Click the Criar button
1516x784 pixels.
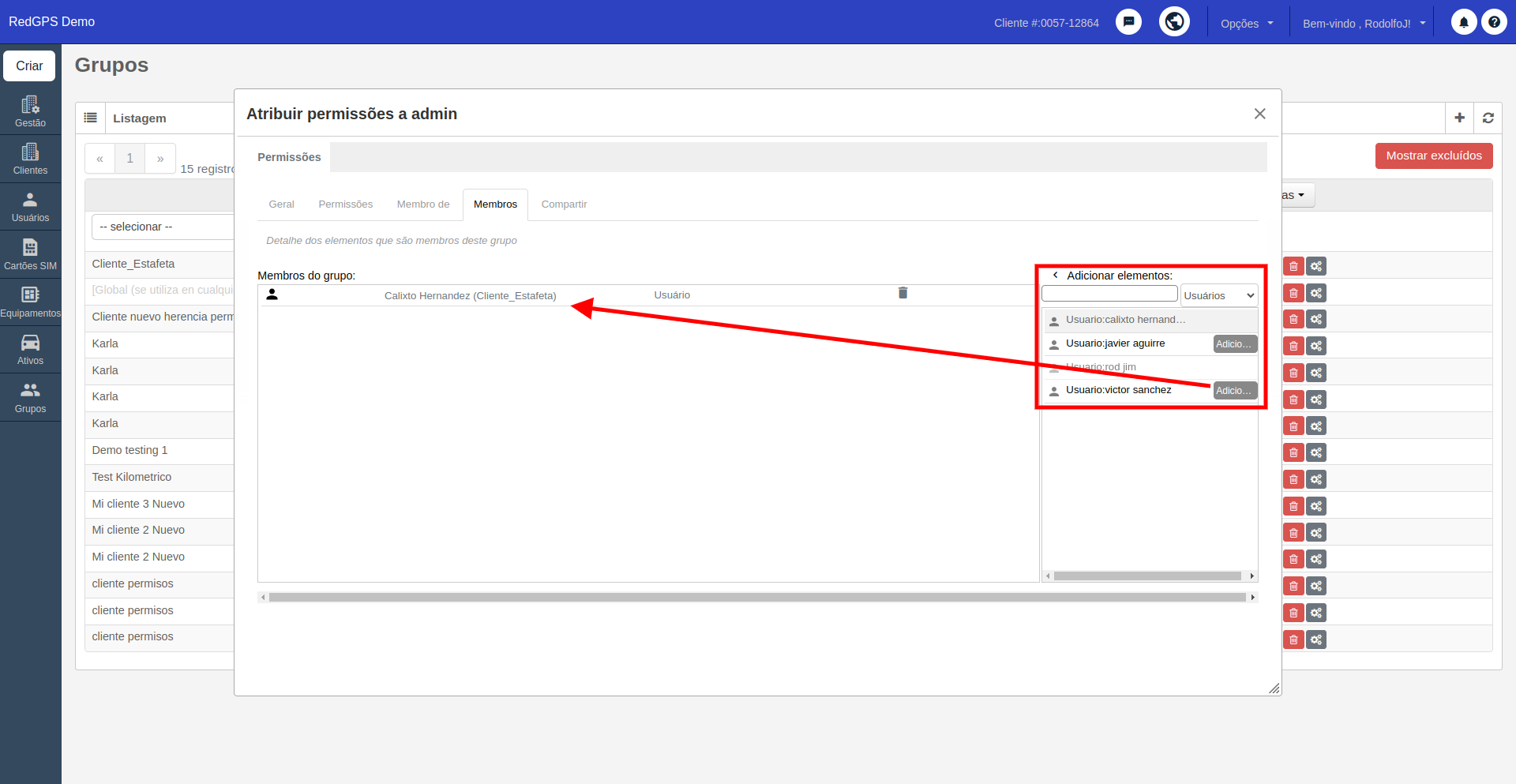click(x=29, y=66)
